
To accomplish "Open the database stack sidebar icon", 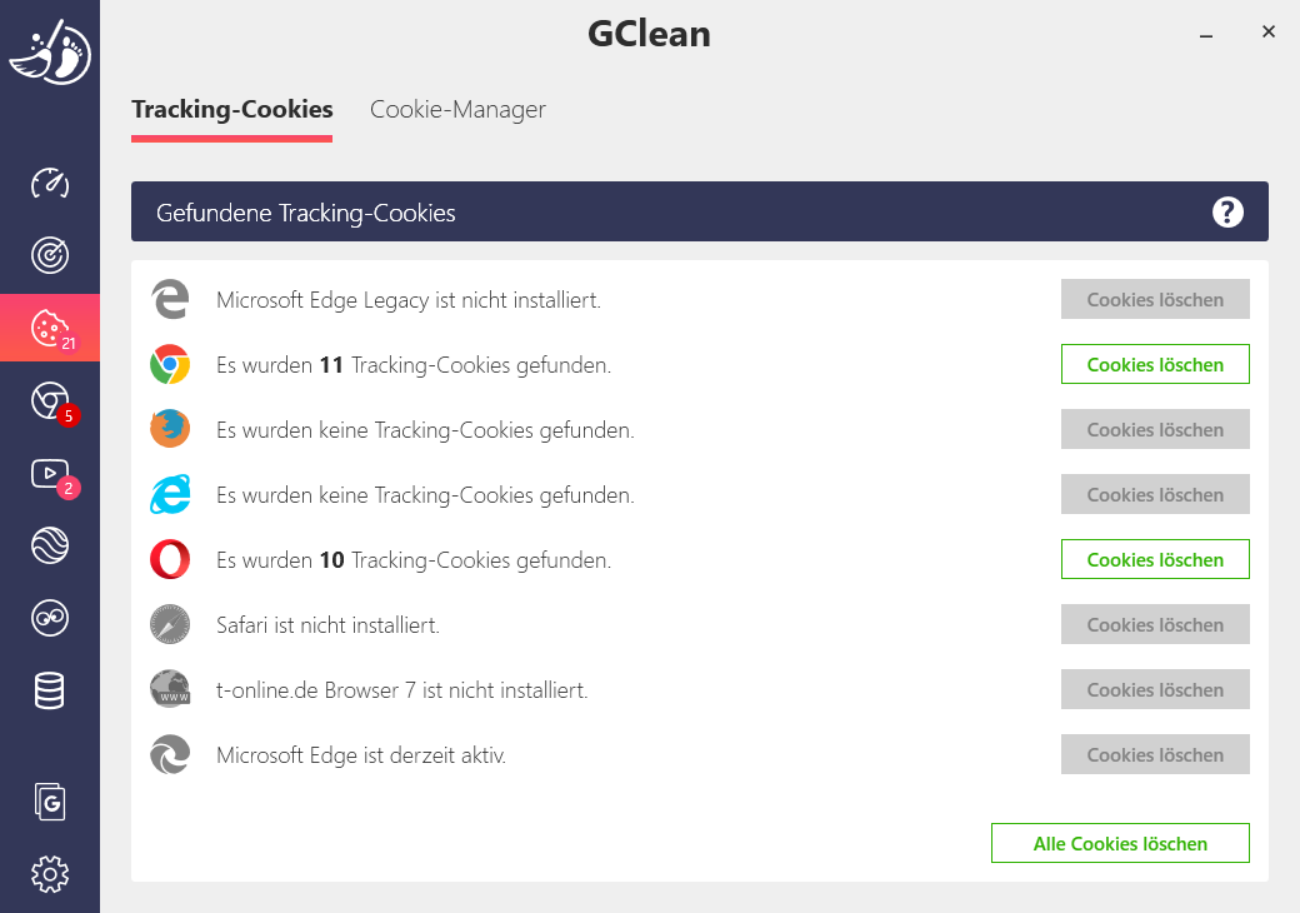I will 50,691.
